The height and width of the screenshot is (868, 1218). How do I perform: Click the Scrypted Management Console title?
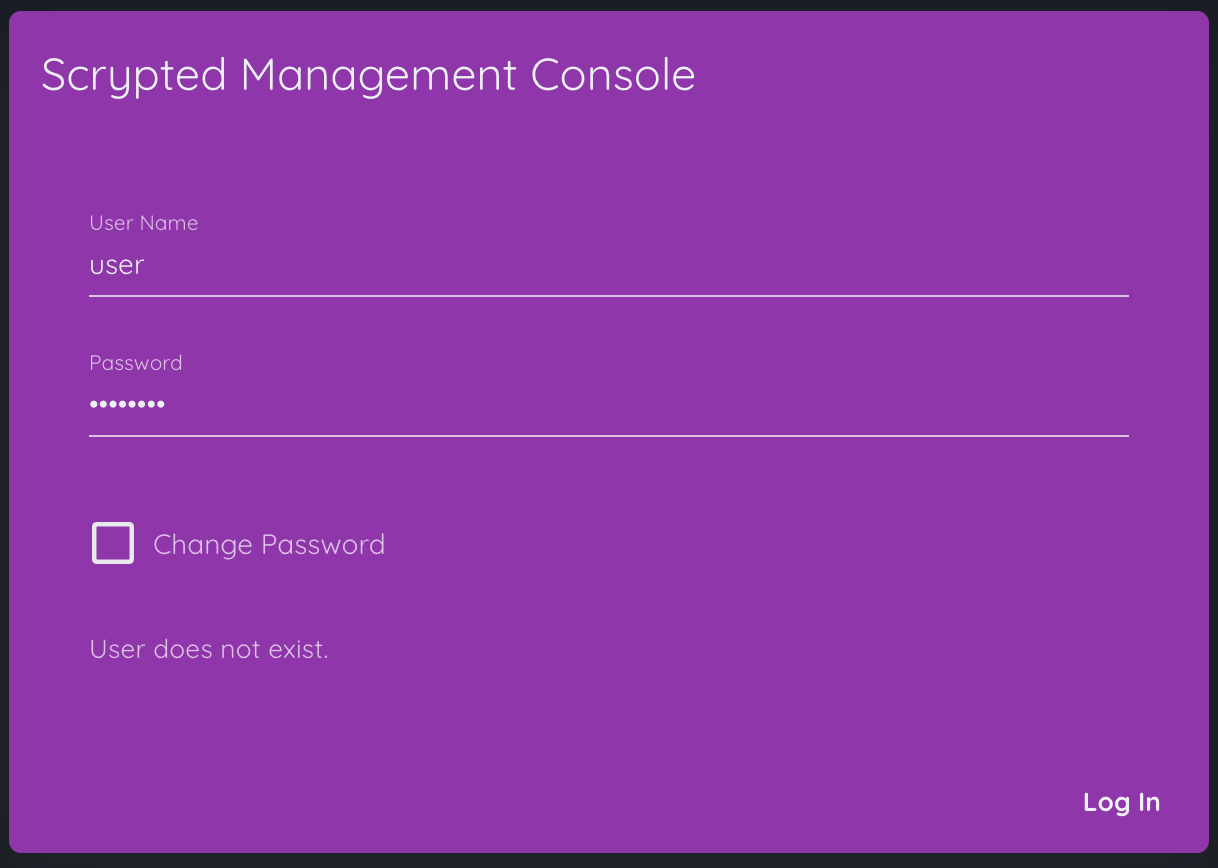367,74
